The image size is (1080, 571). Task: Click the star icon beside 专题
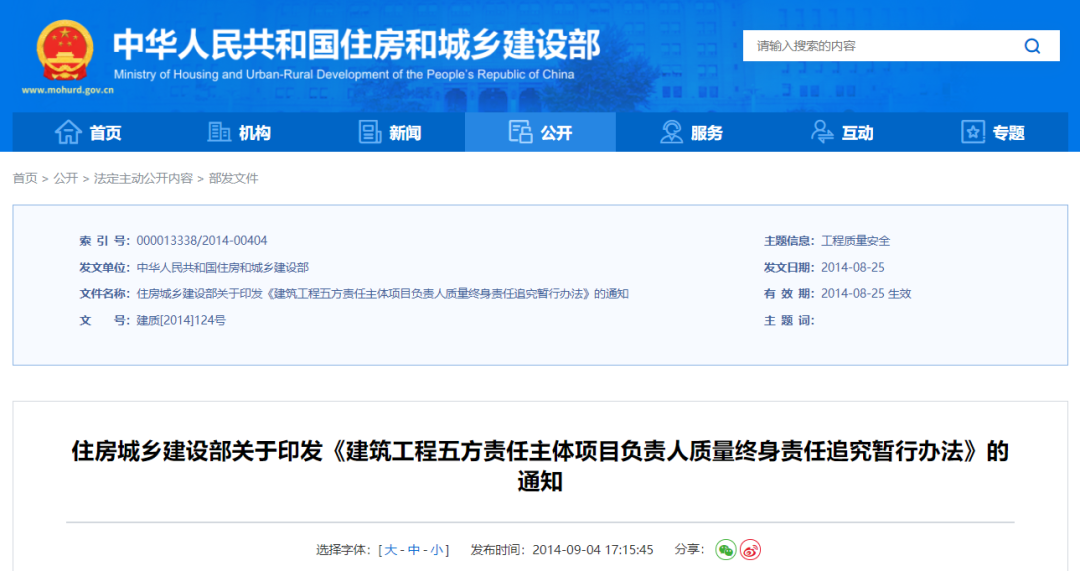(973, 132)
